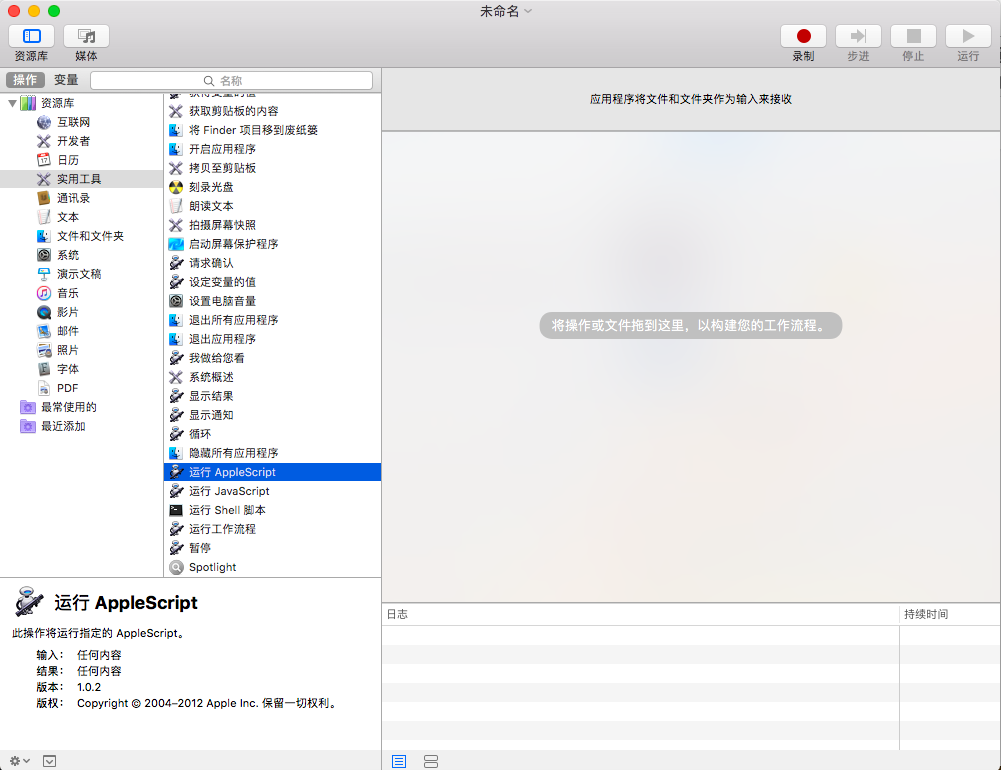Switch to the 变量 variables tab
This screenshot has width=1001, height=770.
(66, 80)
